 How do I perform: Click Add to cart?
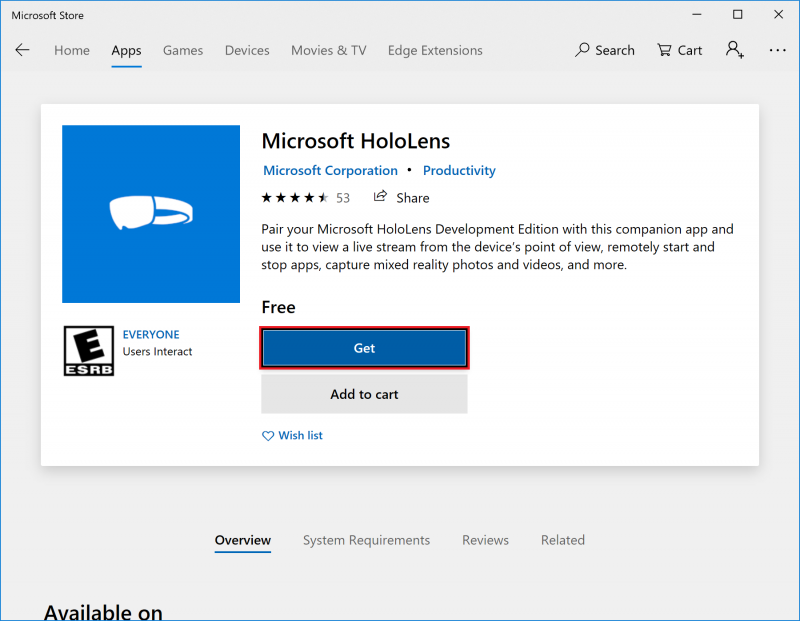(x=364, y=394)
